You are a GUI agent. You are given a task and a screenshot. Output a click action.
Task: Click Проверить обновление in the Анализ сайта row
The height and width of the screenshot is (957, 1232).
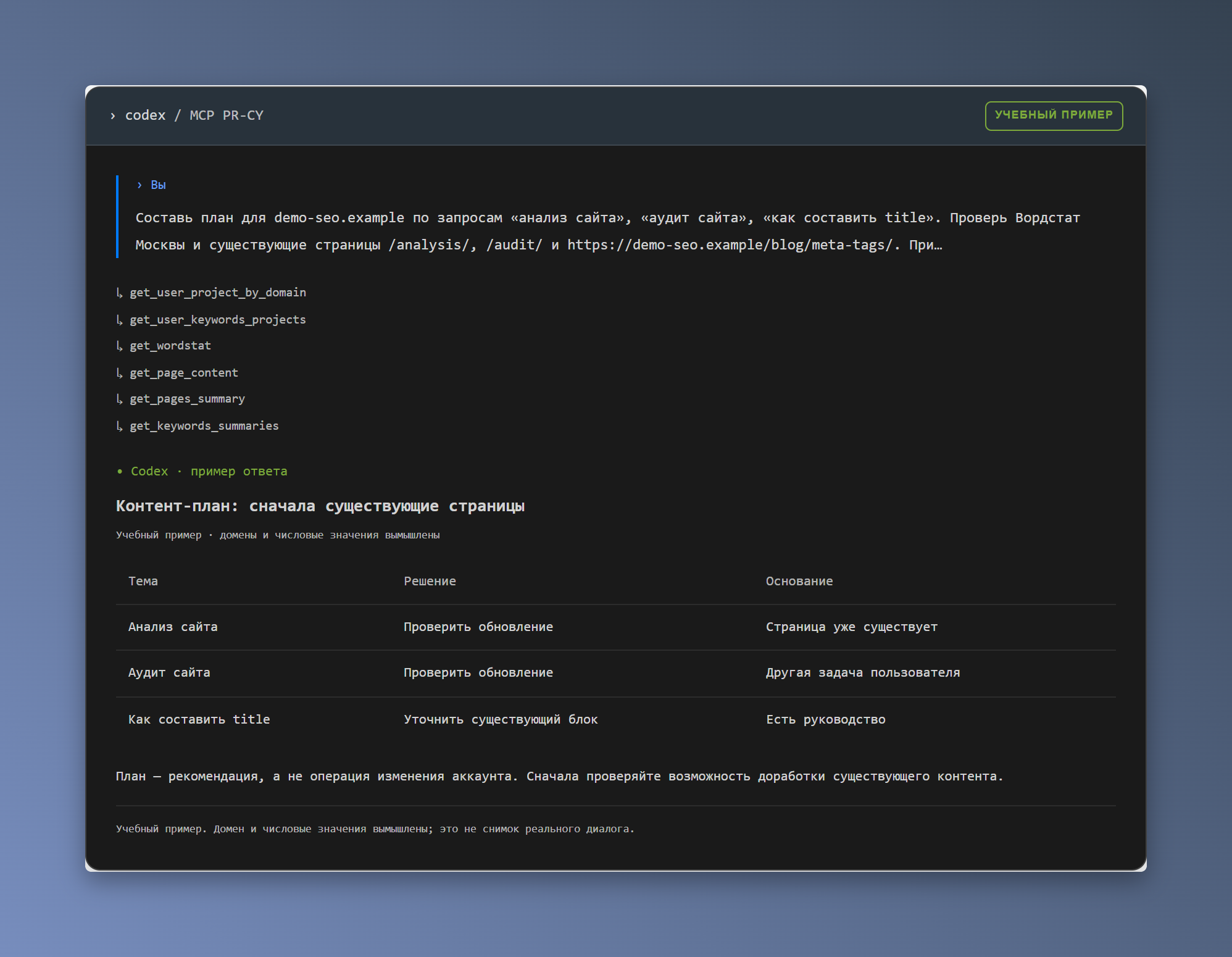tap(478, 627)
